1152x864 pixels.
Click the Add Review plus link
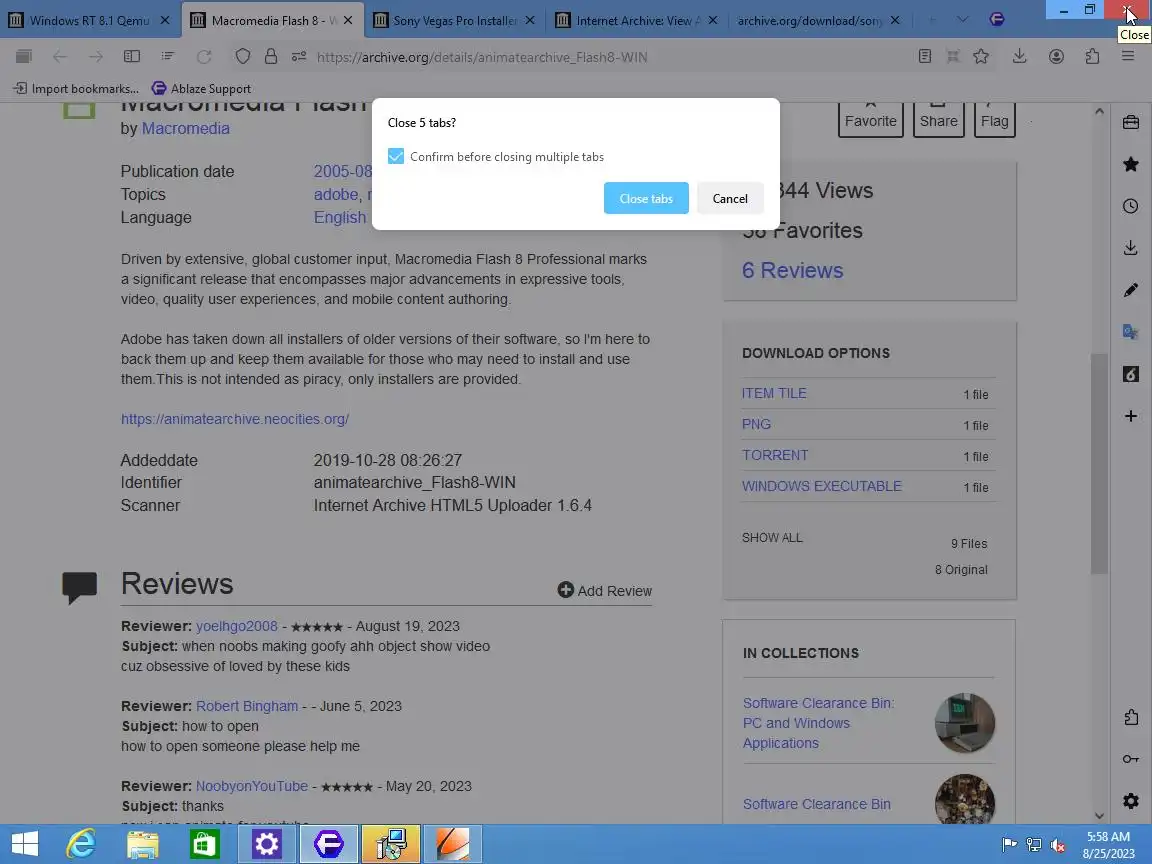tap(605, 591)
